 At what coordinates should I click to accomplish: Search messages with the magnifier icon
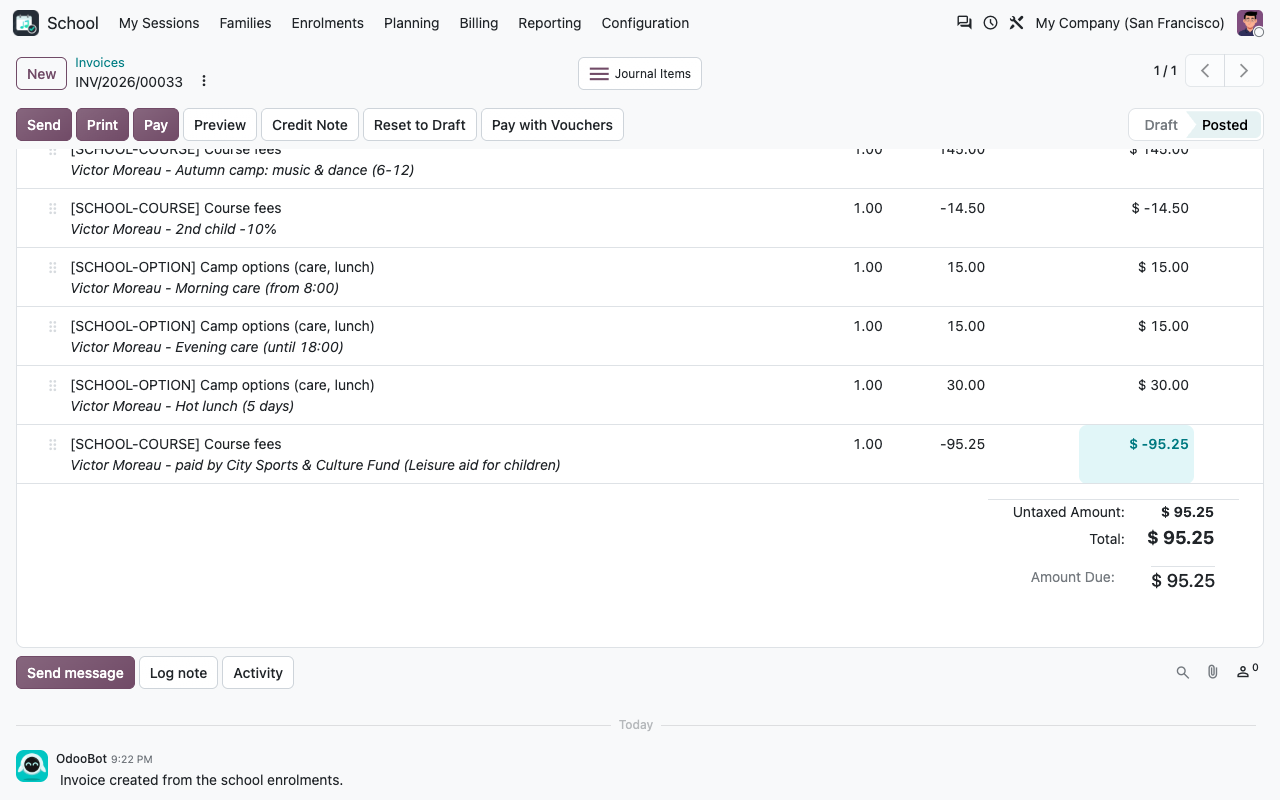click(x=1183, y=673)
